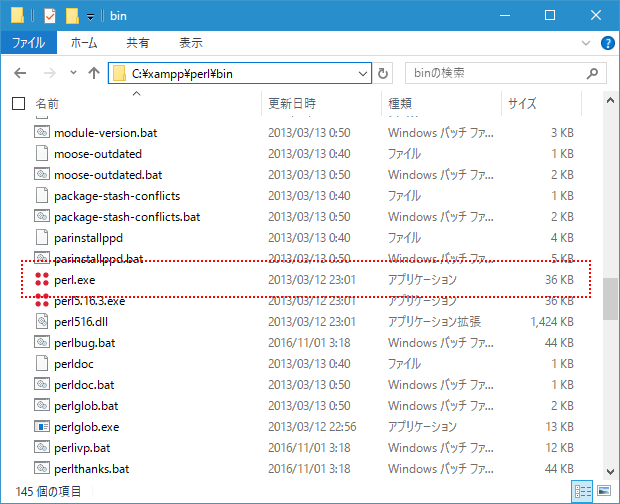Click the parinstallppd blank file icon
This screenshot has width=620, height=504.
pyautogui.click(x=42, y=237)
